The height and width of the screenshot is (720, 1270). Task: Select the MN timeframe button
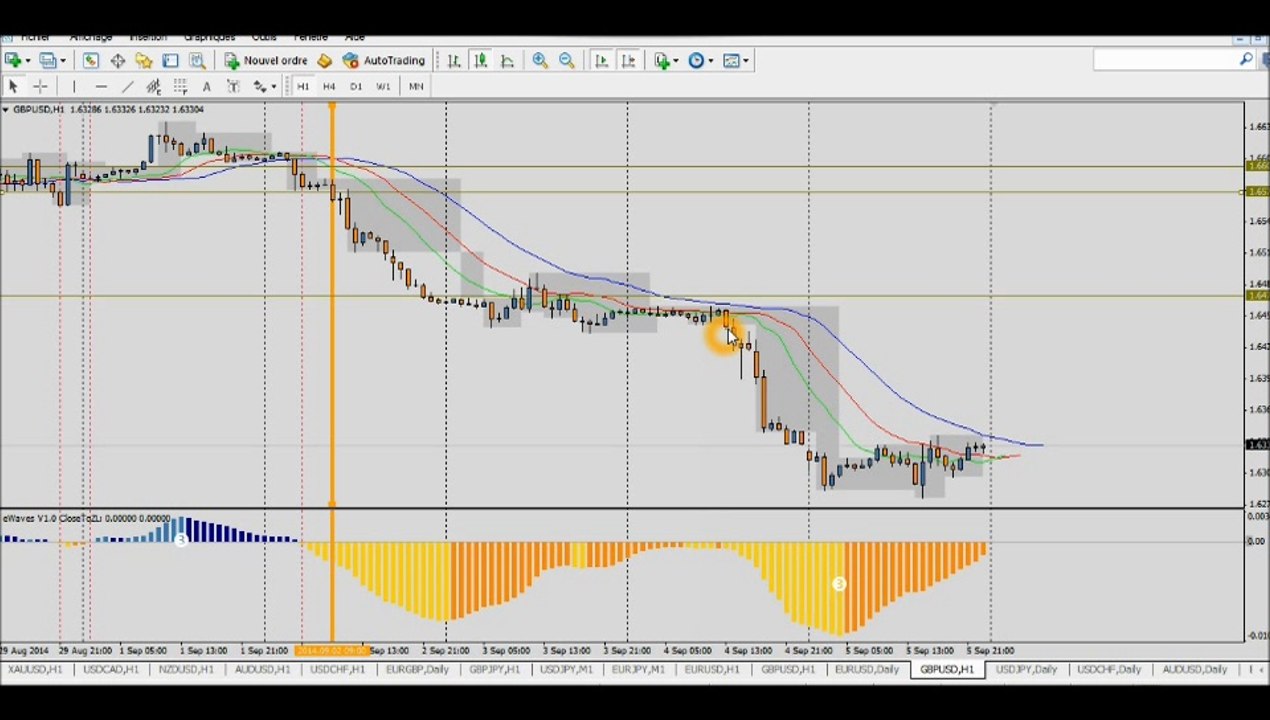(416, 87)
